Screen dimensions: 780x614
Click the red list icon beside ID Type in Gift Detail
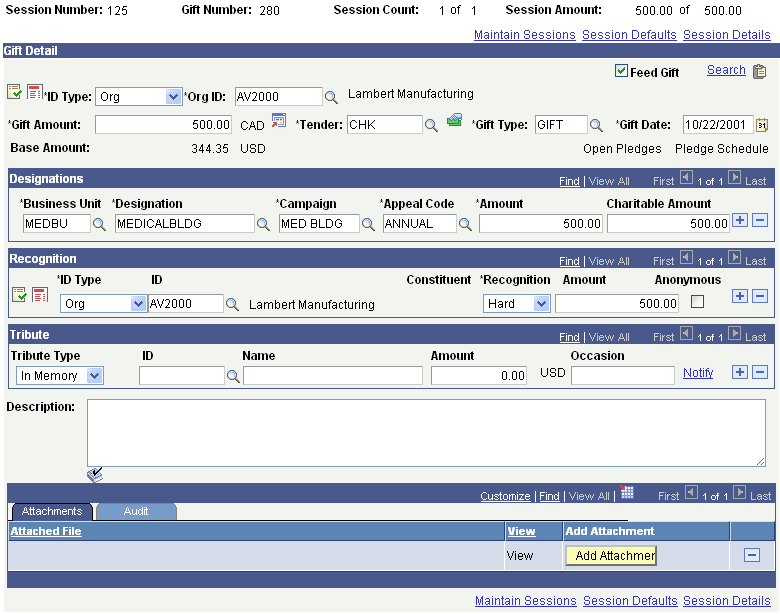click(34, 92)
